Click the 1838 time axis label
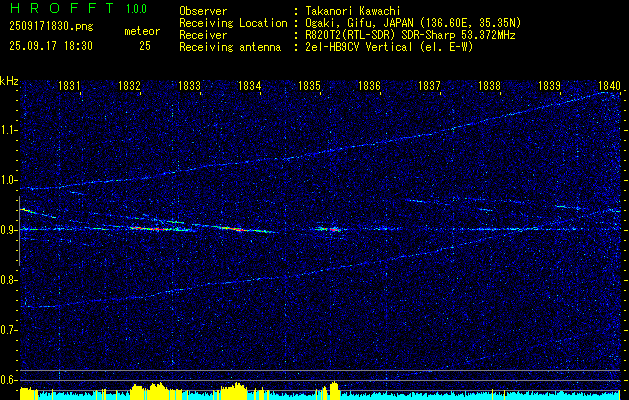The image size is (629, 400). click(x=489, y=85)
